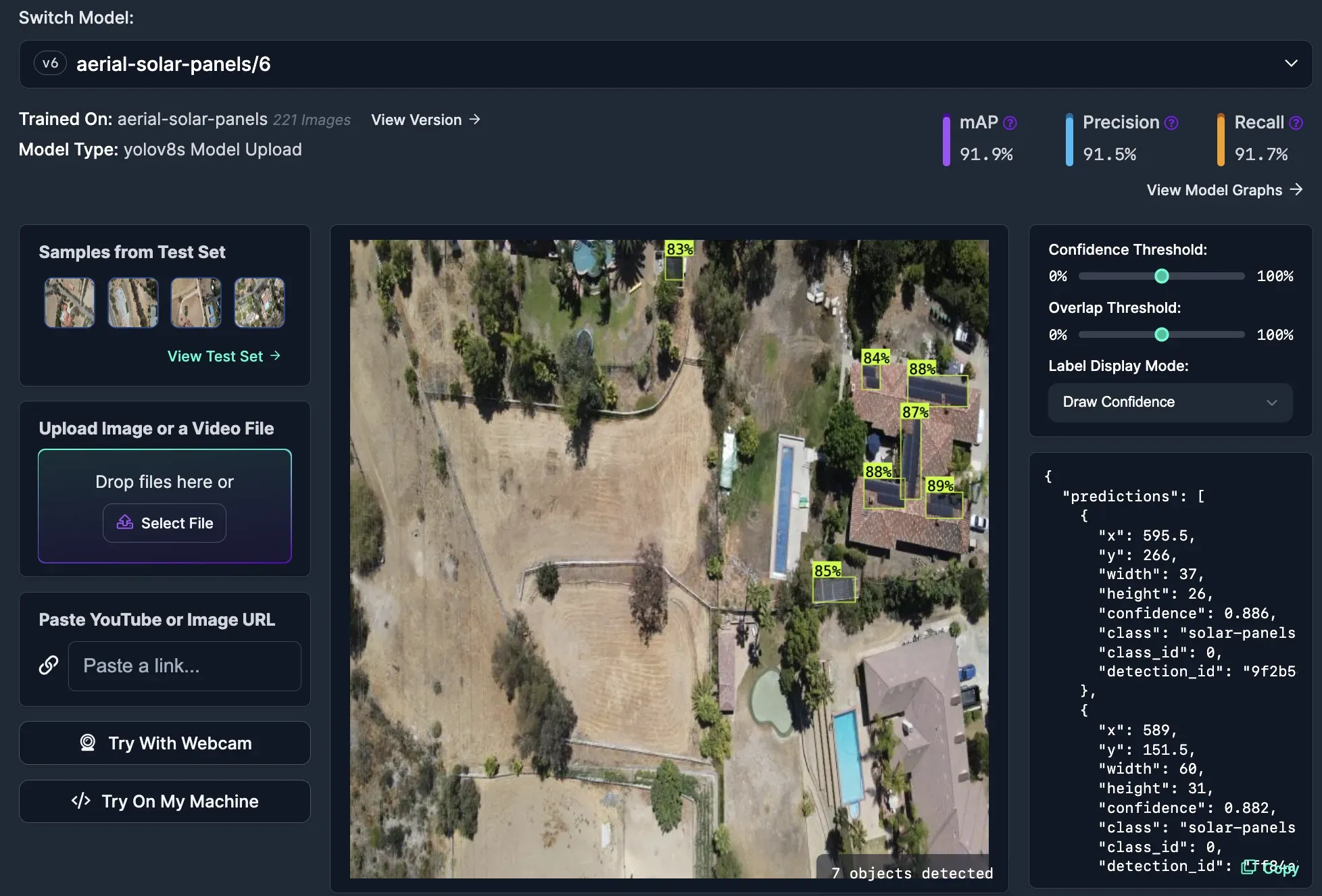Viewport: 1322px width, 896px height.
Task: Click the arrow next to View Version
Action: pyautogui.click(x=475, y=120)
